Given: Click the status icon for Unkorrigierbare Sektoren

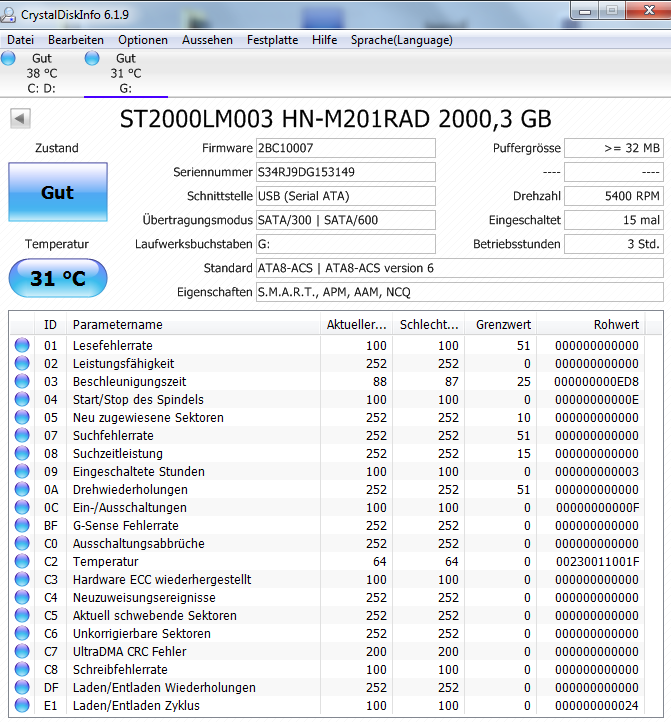Looking at the screenshot, I should [22, 633].
